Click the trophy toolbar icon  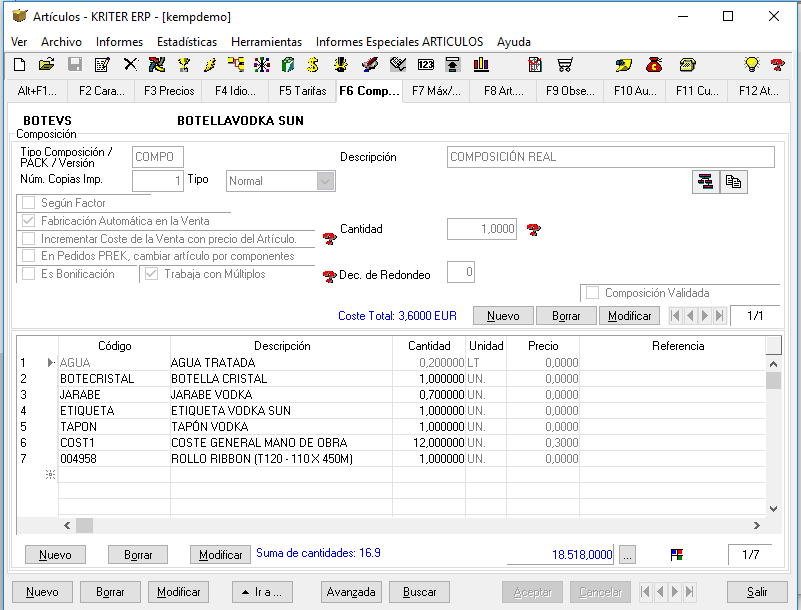coord(183,65)
